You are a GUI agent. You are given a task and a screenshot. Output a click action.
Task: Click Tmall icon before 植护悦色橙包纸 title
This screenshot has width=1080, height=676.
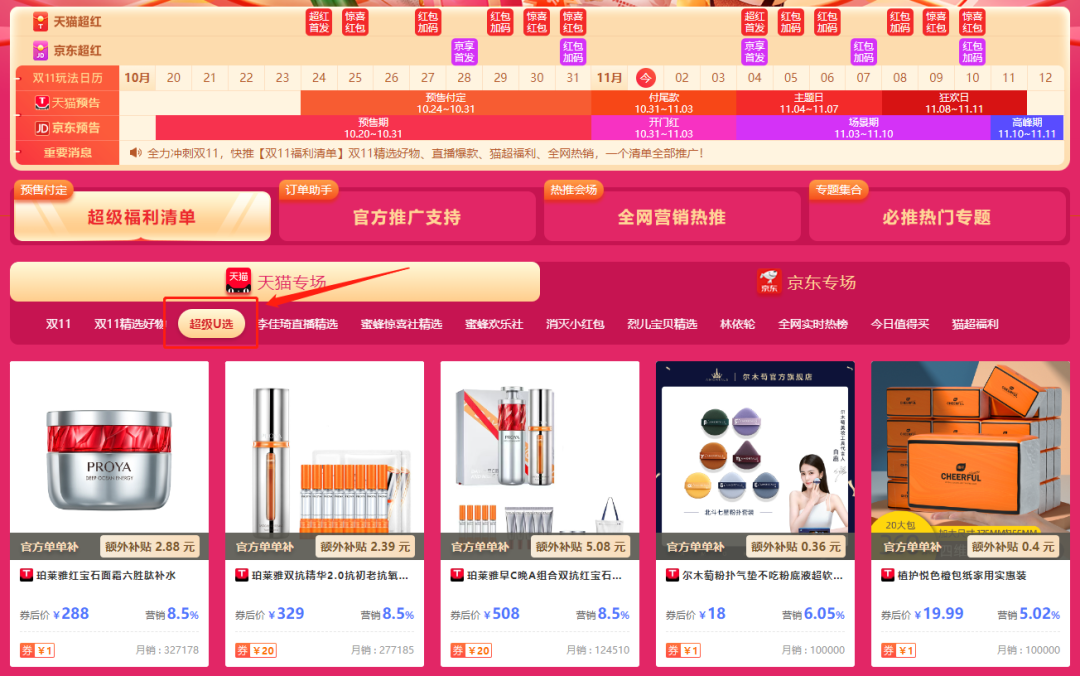point(888,575)
